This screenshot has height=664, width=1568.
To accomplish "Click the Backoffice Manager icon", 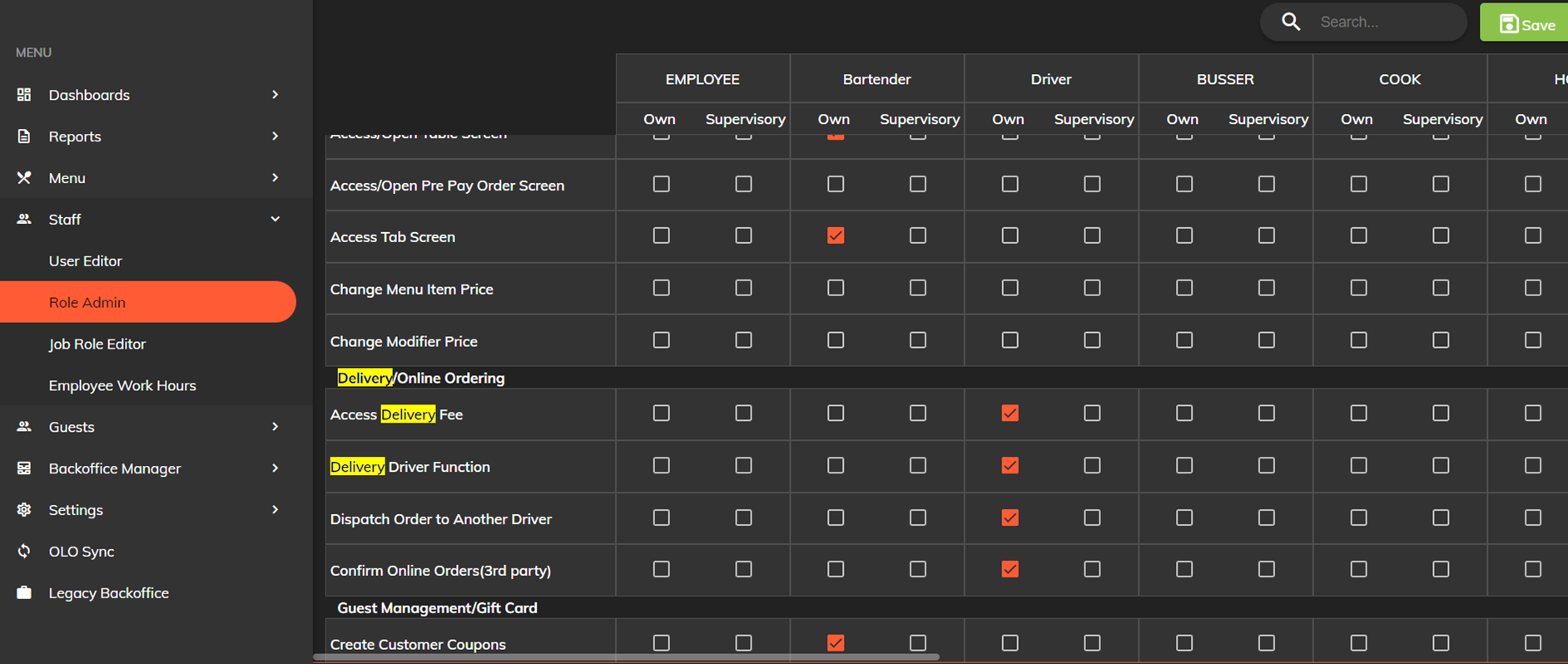I will coord(24,468).
